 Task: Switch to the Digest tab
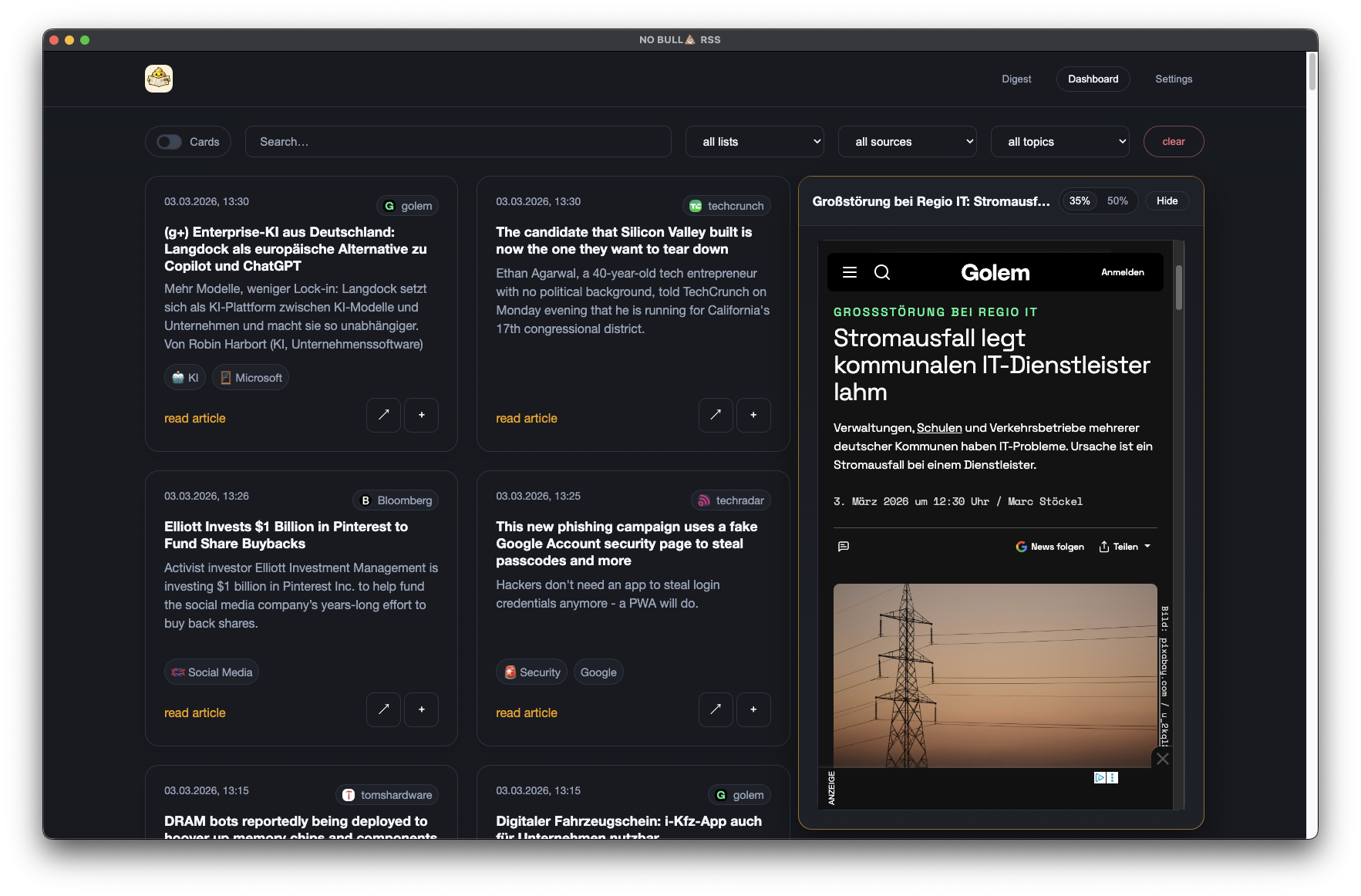pos(1016,79)
